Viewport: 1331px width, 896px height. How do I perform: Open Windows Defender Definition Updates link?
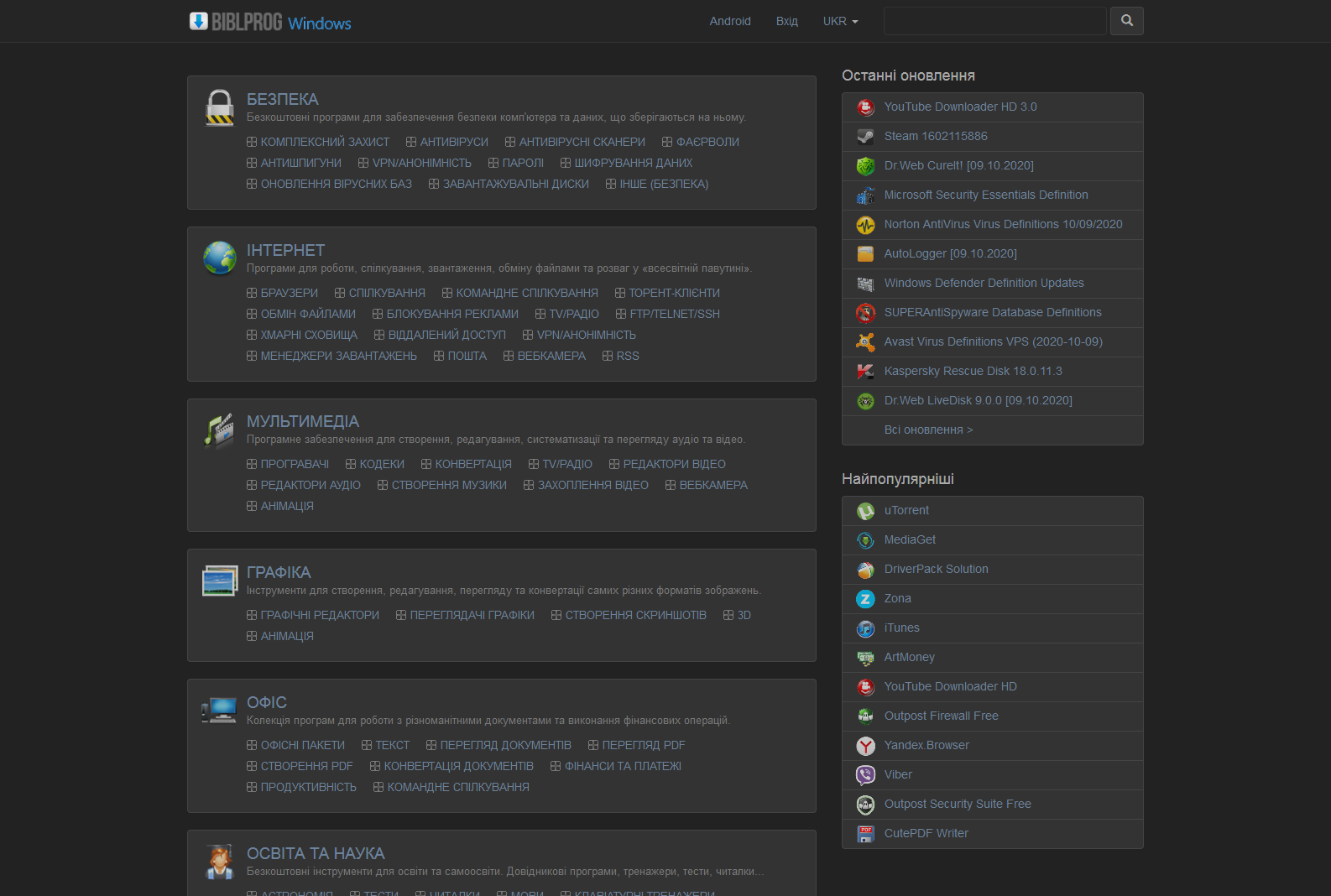coord(984,283)
